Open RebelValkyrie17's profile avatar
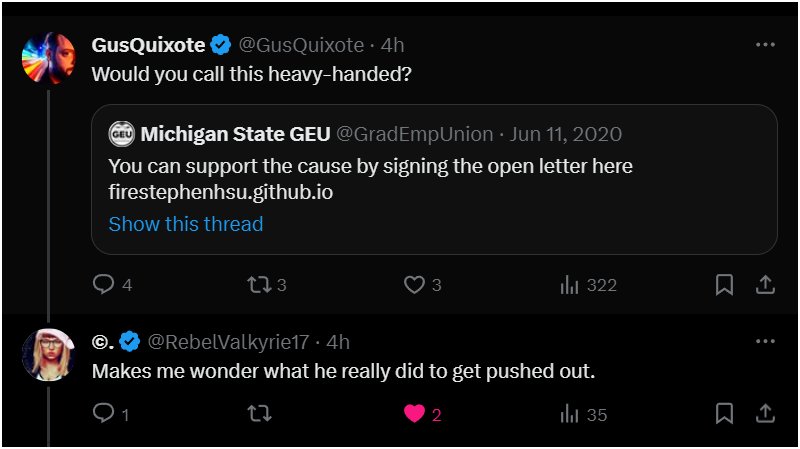This screenshot has height=449, width=800. pos(47,353)
